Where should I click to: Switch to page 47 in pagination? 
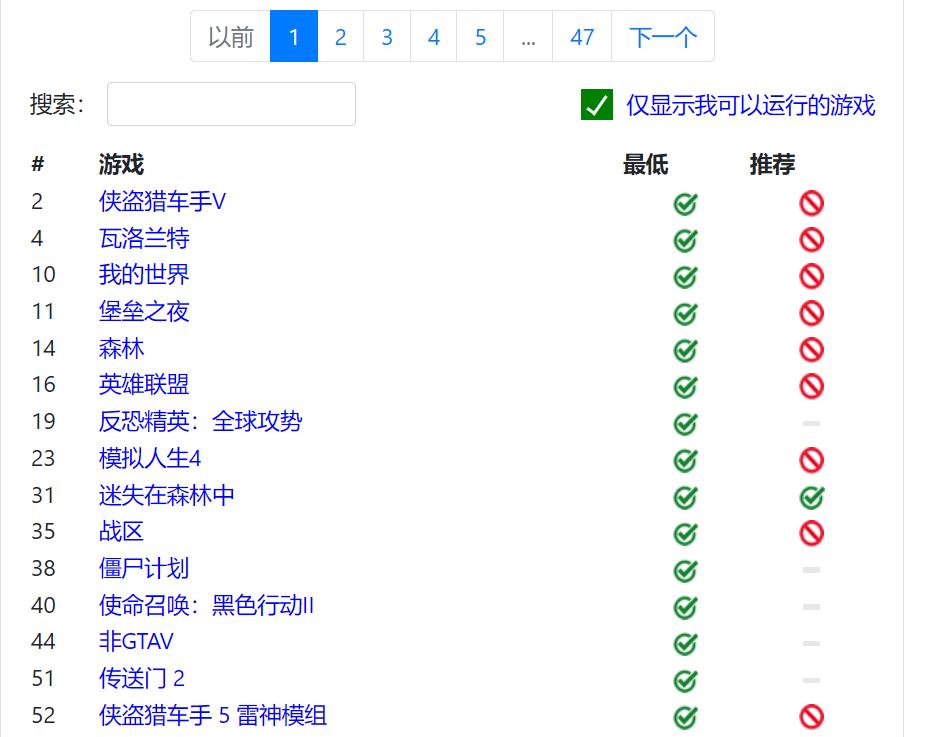[582, 36]
